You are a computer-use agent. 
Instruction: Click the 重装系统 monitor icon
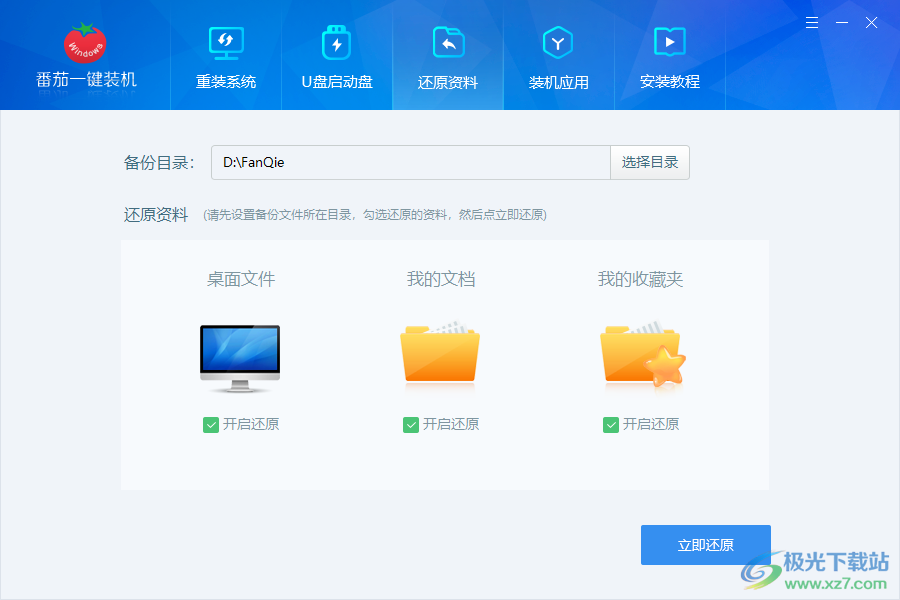pos(226,42)
